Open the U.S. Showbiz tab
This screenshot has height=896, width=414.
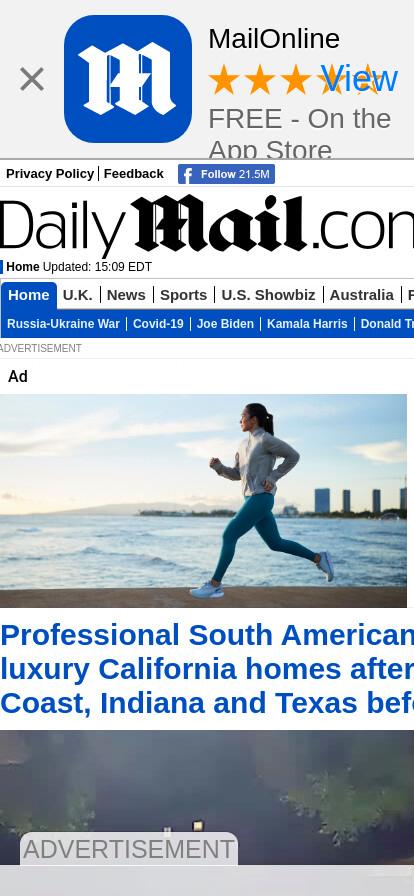(268, 295)
